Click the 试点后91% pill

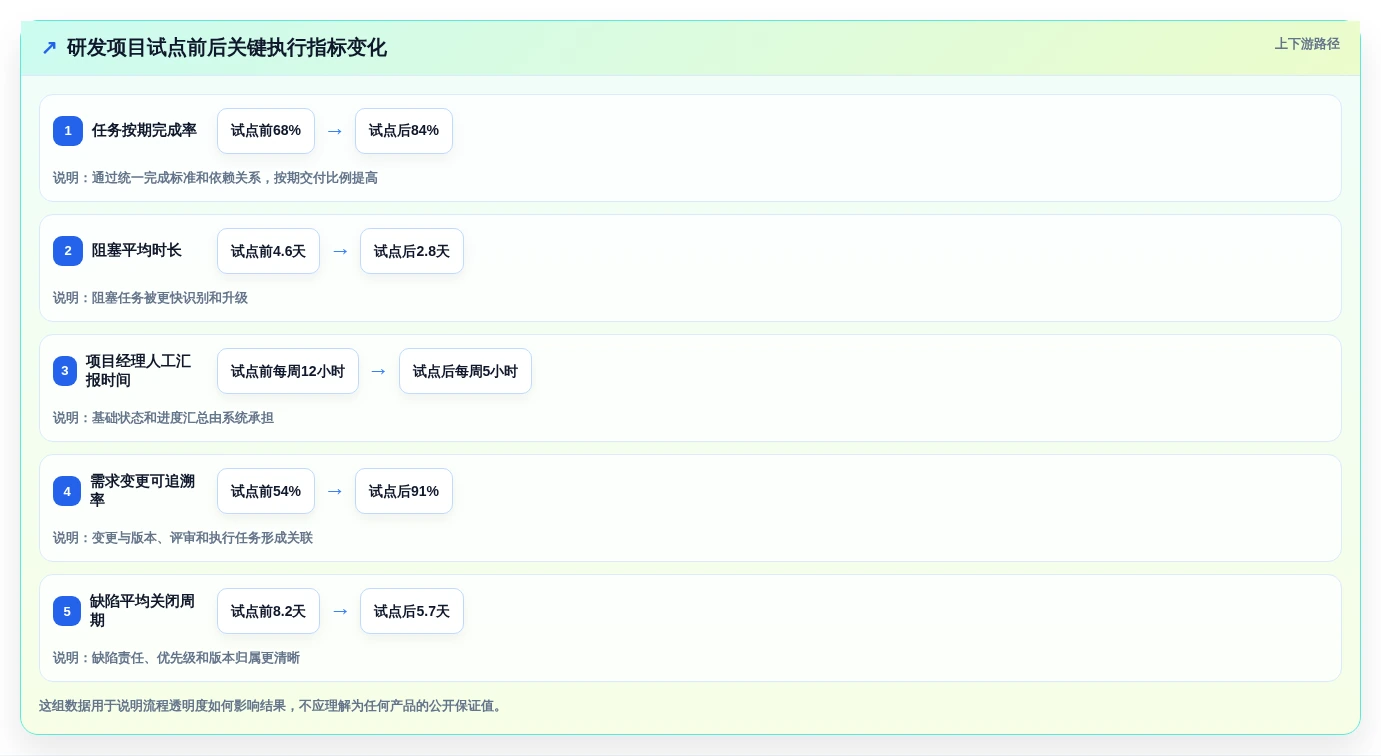coord(404,491)
